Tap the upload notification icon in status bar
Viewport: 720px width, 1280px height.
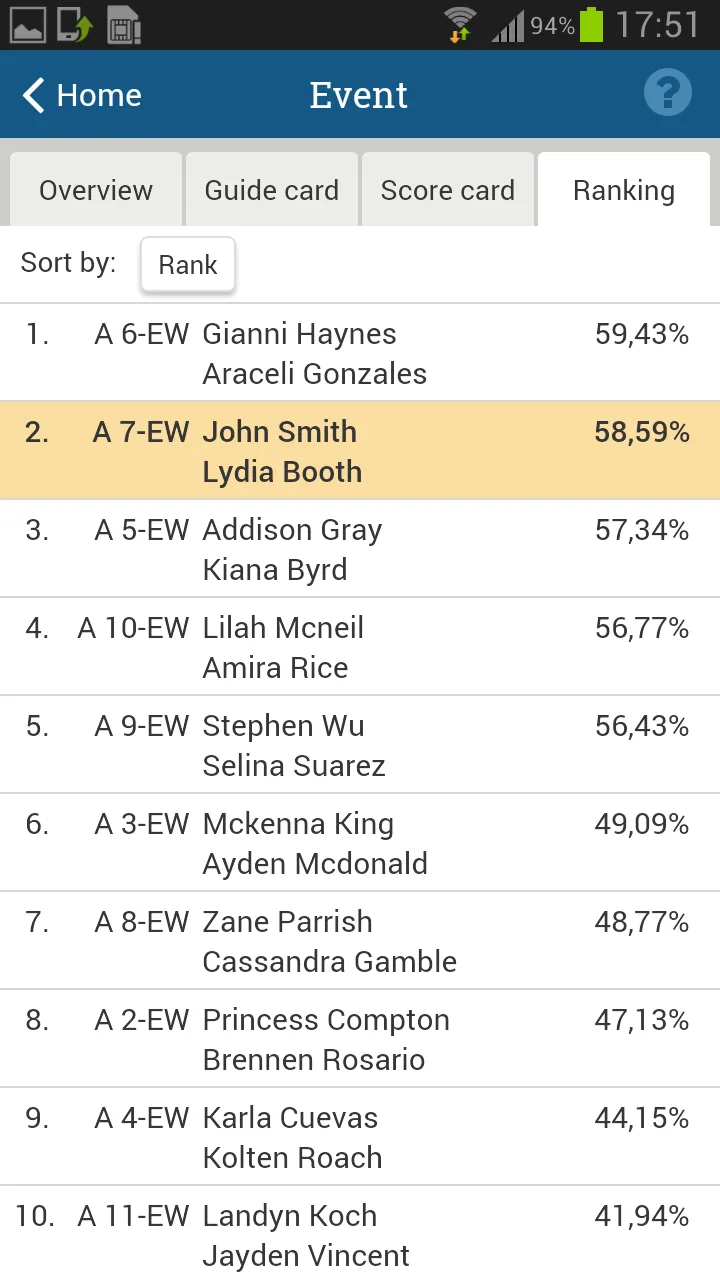coord(75,25)
